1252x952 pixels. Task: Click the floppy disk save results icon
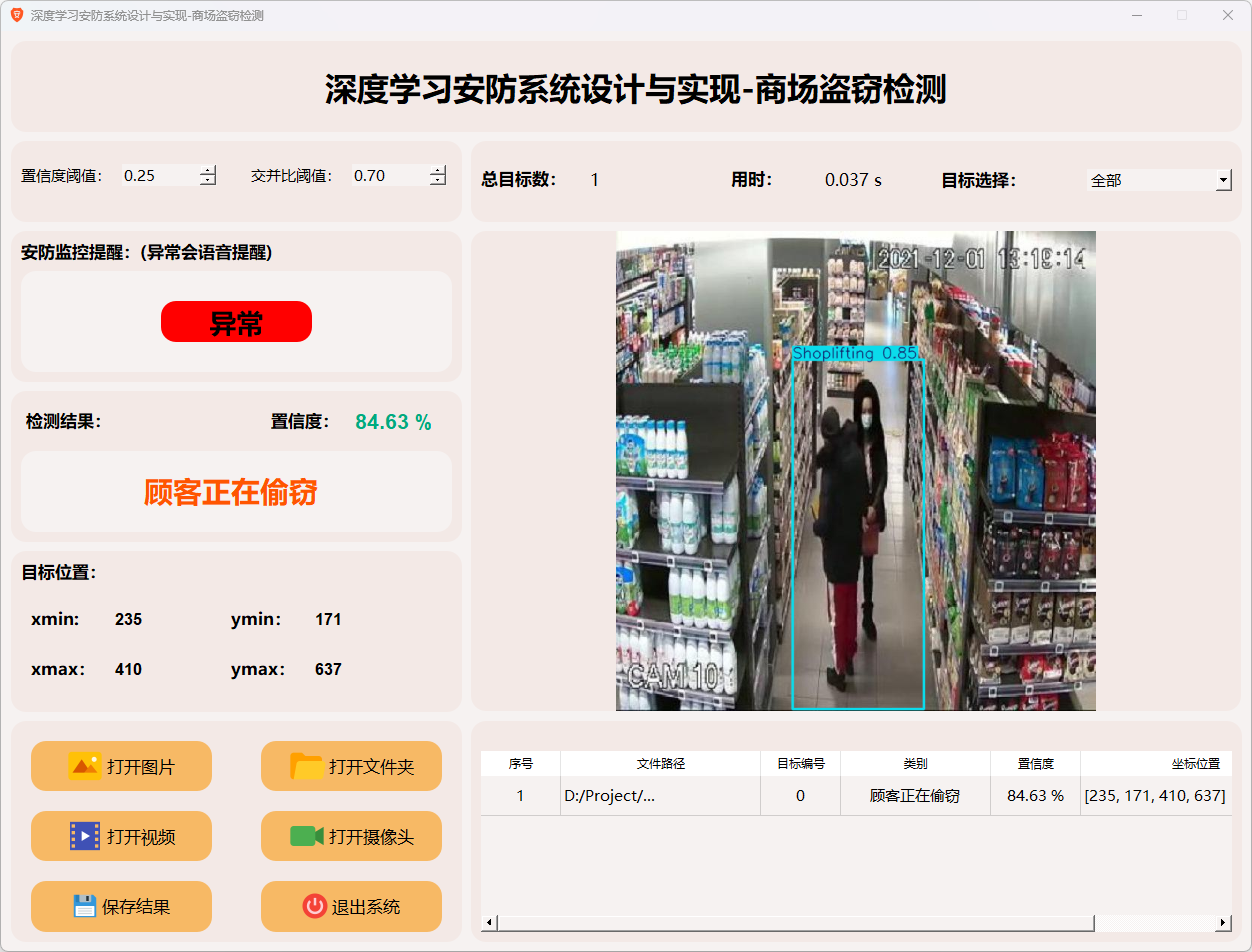pyautogui.click(x=85, y=906)
